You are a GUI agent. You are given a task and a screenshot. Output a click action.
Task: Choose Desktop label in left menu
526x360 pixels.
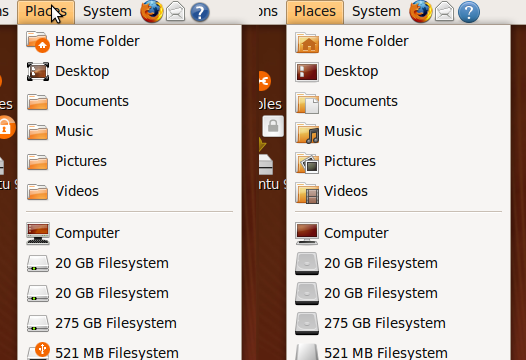pos(82,71)
